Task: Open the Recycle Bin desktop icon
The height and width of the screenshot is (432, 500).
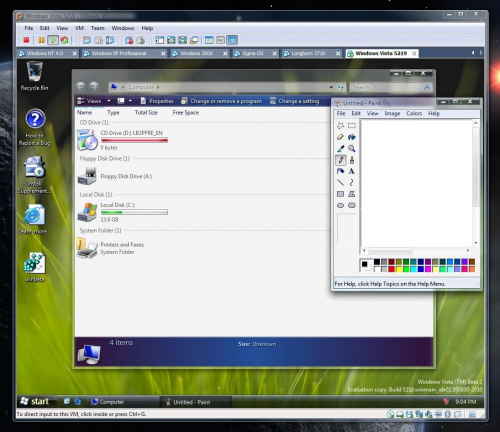Action: point(34,76)
